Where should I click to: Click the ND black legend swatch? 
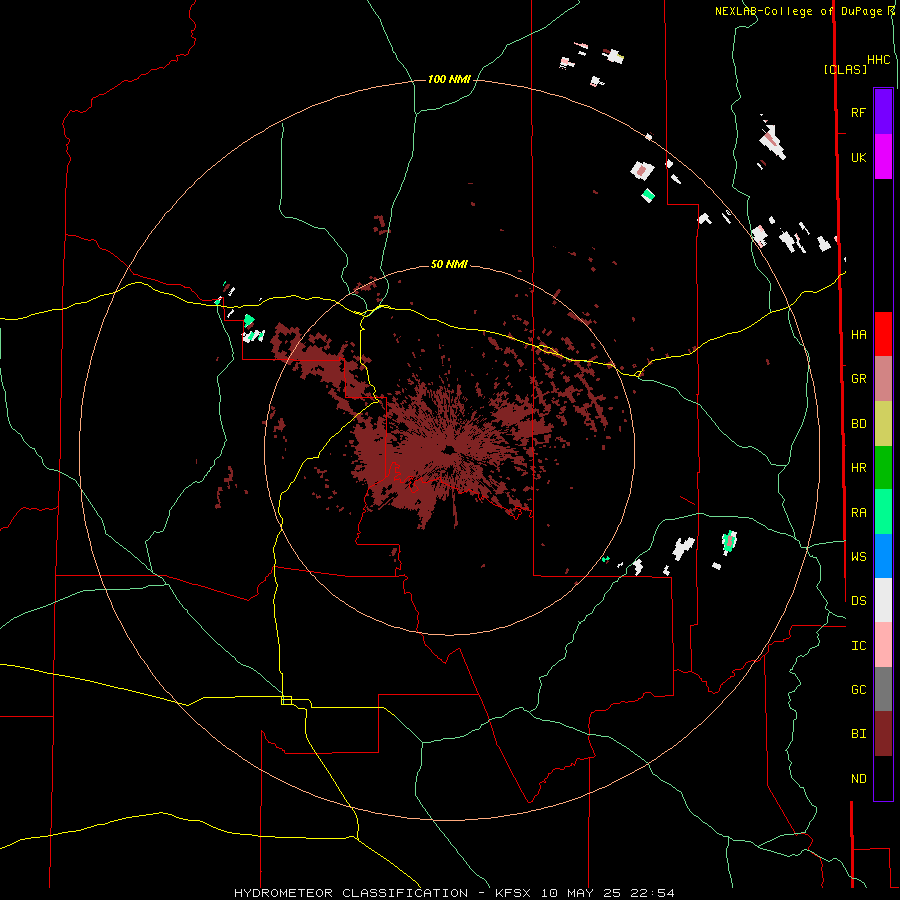pyautogui.click(x=883, y=778)
